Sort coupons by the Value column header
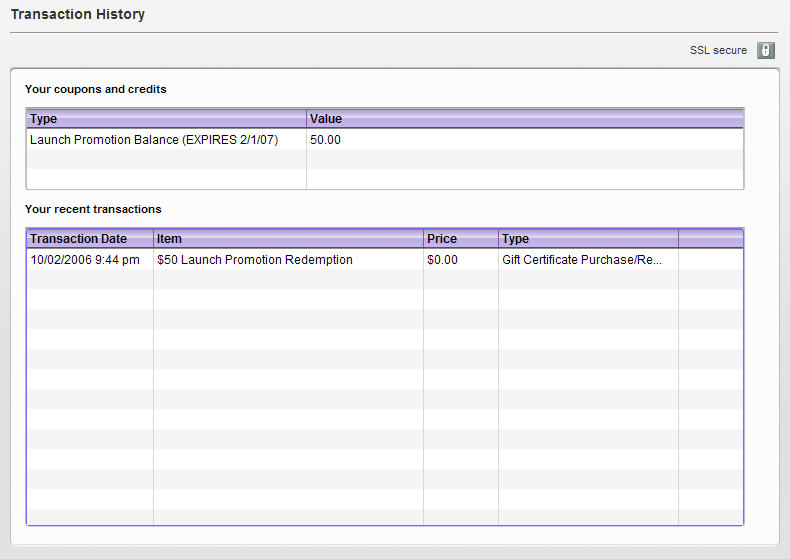Image resolution: width=790 pixels, height=559 pixels. 524,119
